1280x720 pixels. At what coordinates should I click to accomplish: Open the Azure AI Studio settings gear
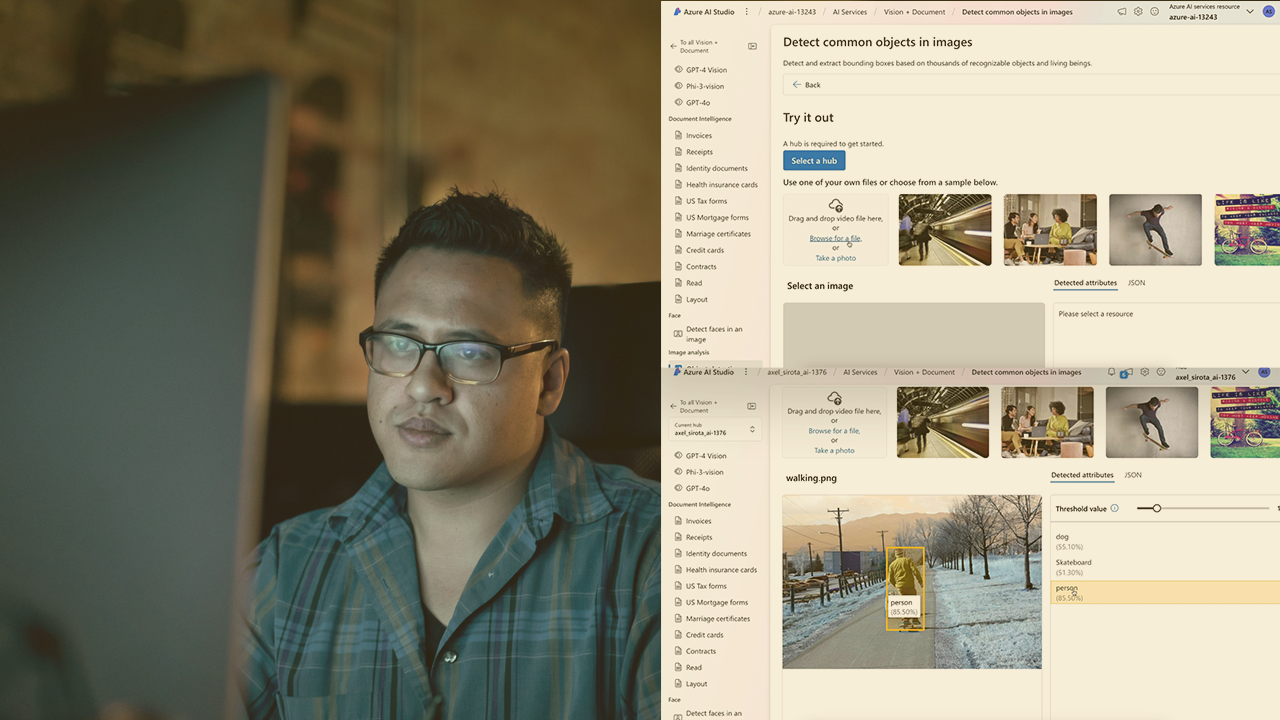(x=1138, y=11)
